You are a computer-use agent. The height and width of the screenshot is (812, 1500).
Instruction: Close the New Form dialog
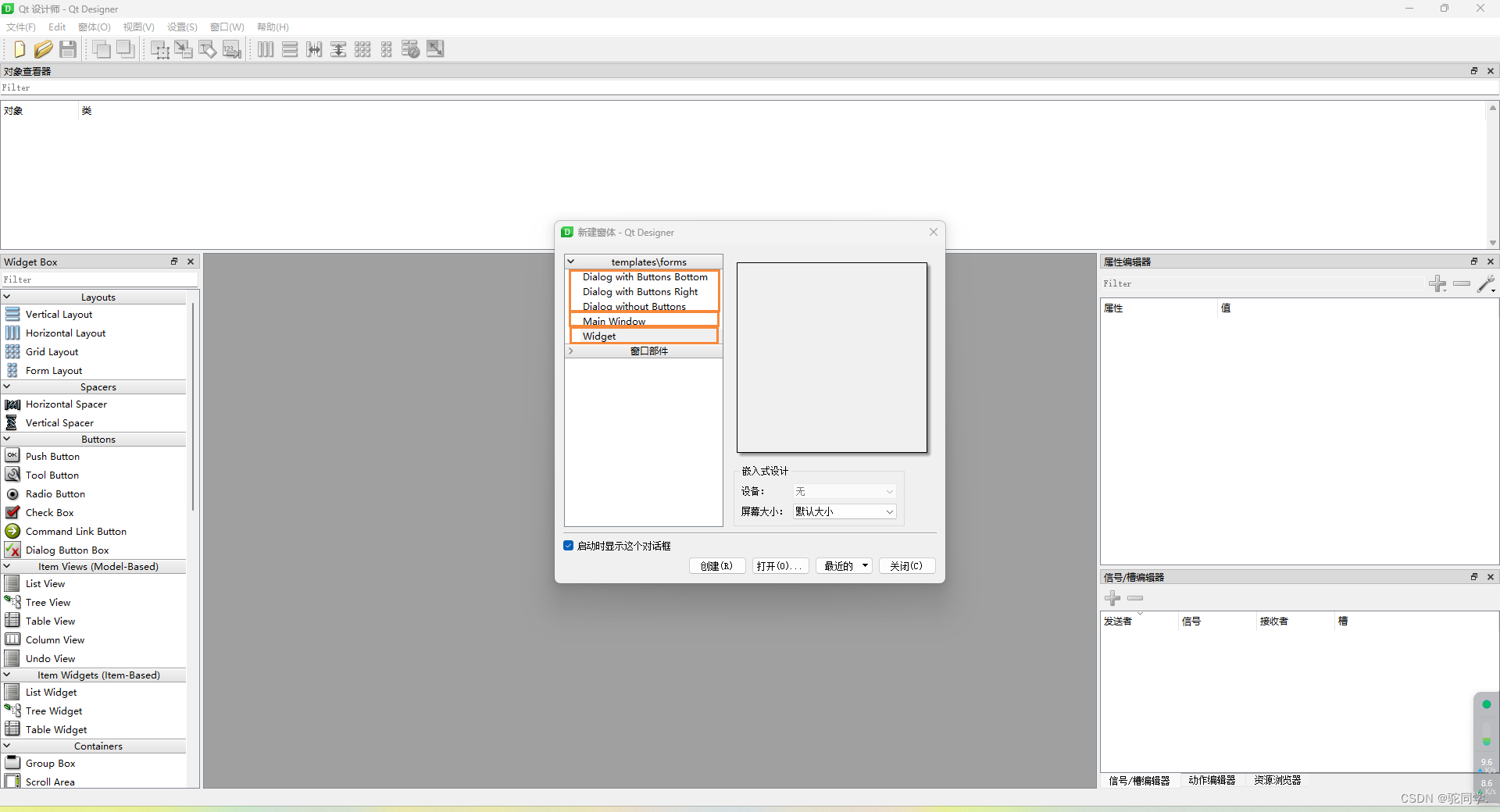933,232
